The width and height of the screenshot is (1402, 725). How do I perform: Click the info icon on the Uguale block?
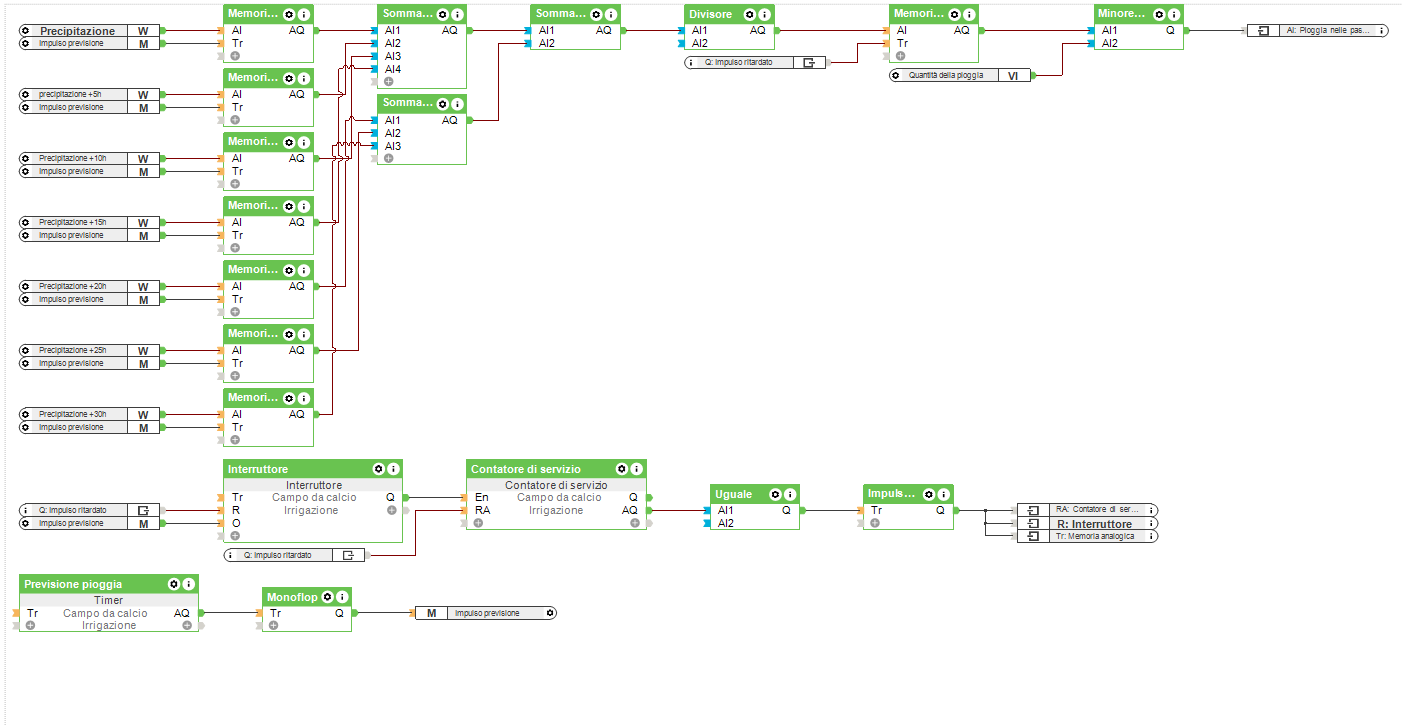tap(790, 494)
